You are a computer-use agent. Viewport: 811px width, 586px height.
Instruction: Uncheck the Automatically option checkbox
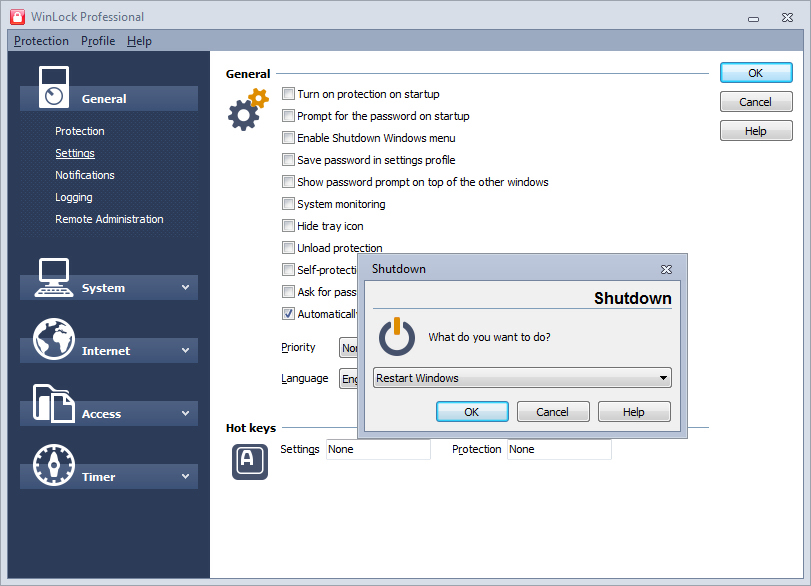(x=288, y=313)
